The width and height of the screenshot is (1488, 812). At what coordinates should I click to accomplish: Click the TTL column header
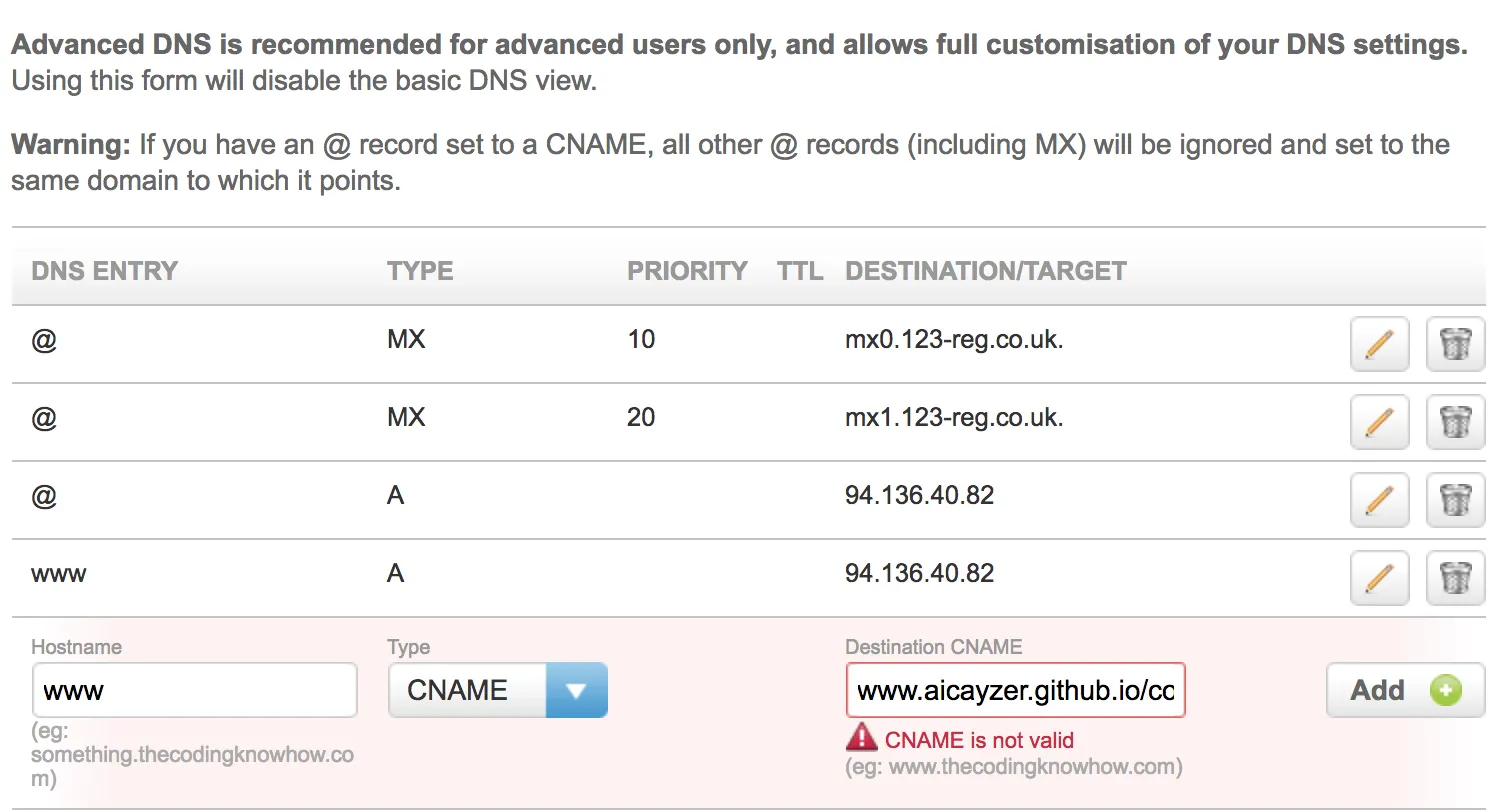point(800,271)
